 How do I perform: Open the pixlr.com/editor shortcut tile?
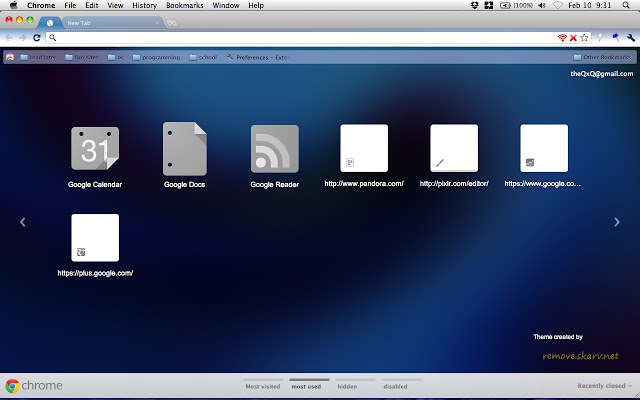tap(454, 148)
